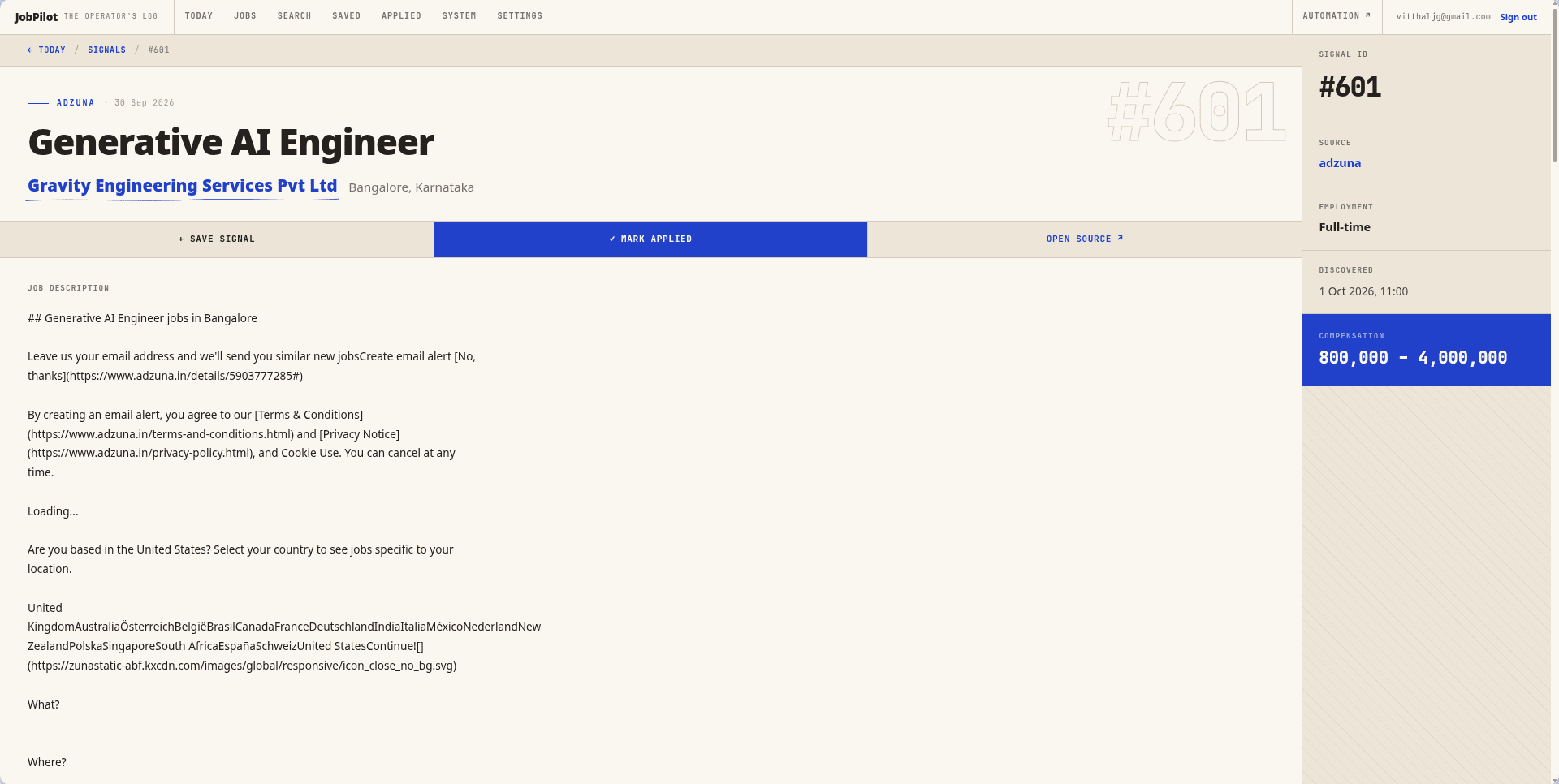Viewport: 1559px width, 784px height.
Task: Mark the job as applied
Action: coord(650,239)
